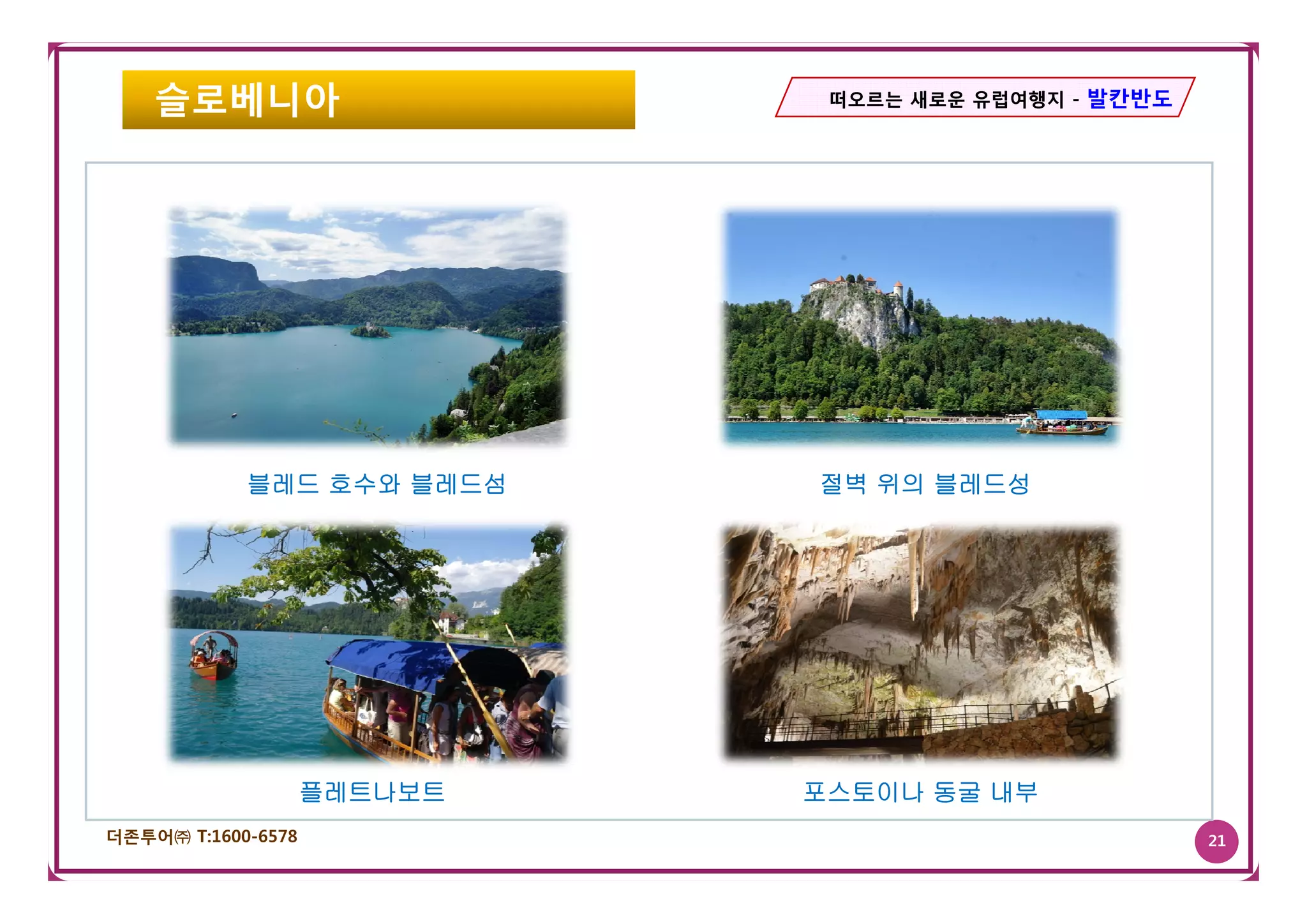Click the Postojna Cave interior photo
Viewport: 1307px width, 924px height.
[921, 643]
